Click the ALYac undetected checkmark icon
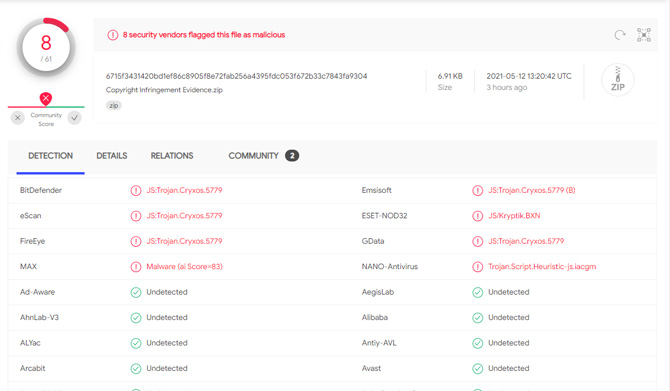This screenshot has width=670, height=391. click(136, 343)
